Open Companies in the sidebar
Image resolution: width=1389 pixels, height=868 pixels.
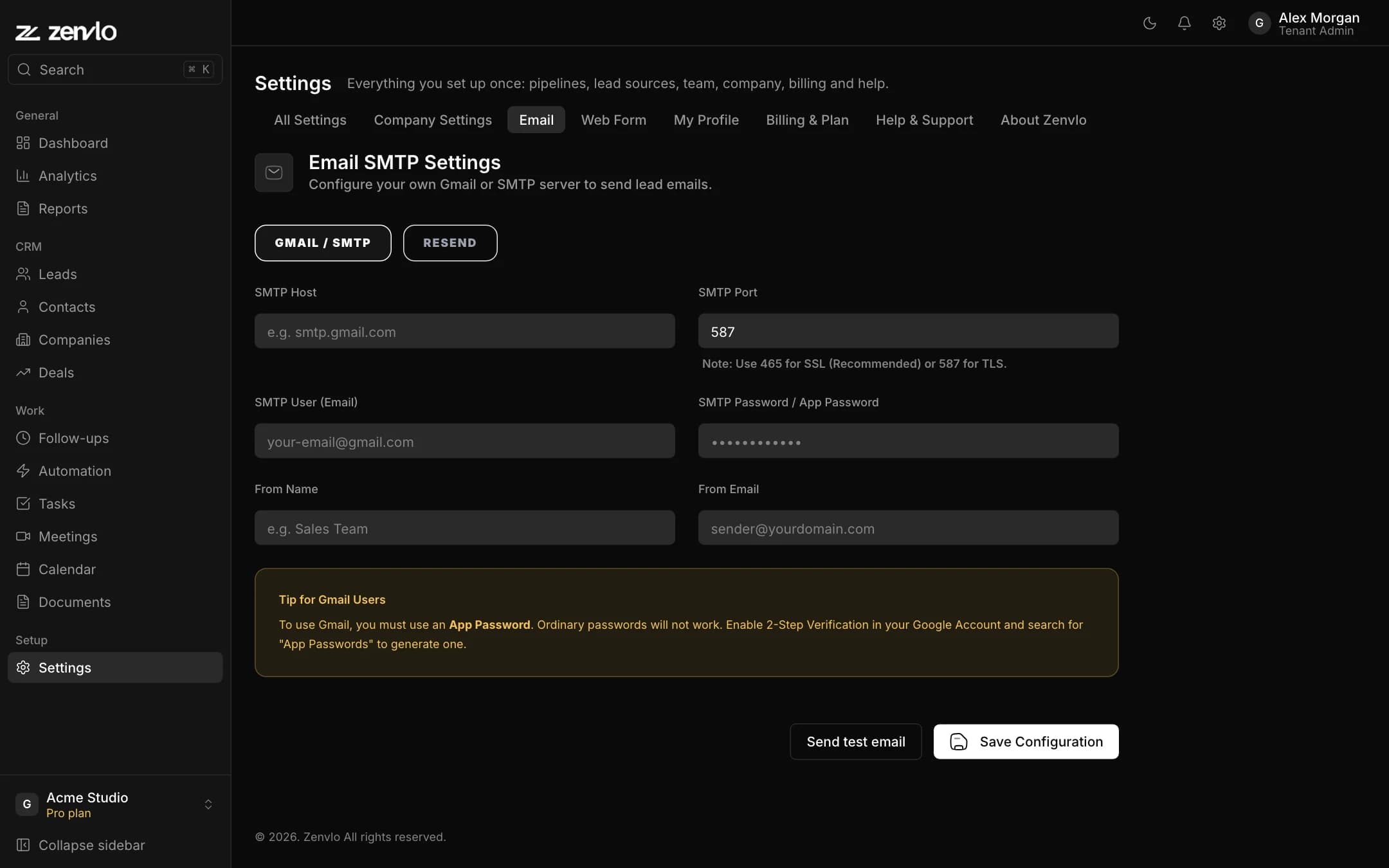[x=115, y=339]
